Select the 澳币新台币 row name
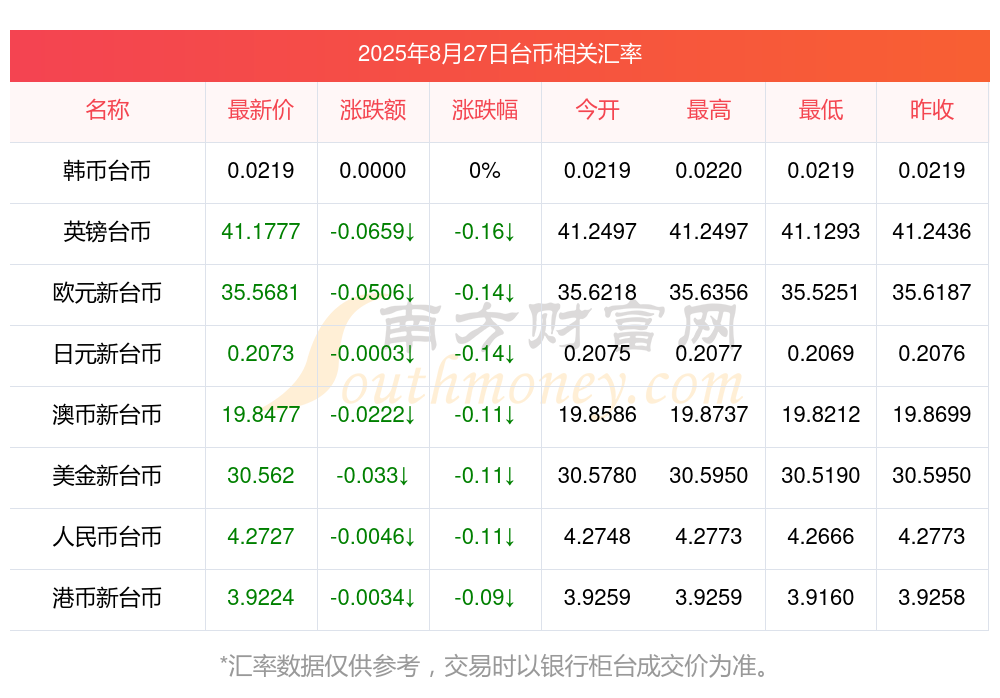 click(107, 415)
